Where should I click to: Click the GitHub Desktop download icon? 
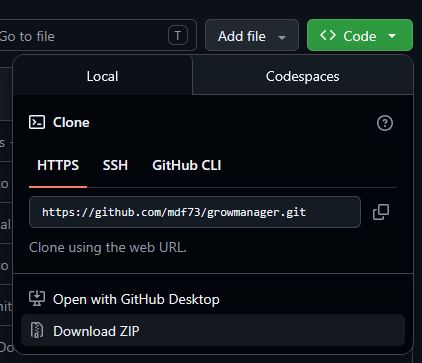[x=37, y=298]
